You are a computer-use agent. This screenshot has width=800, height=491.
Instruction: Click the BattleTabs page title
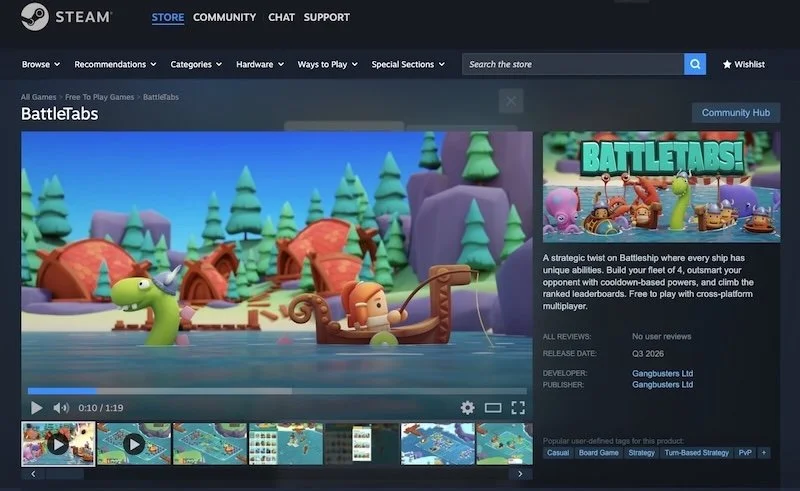point(59,114)
